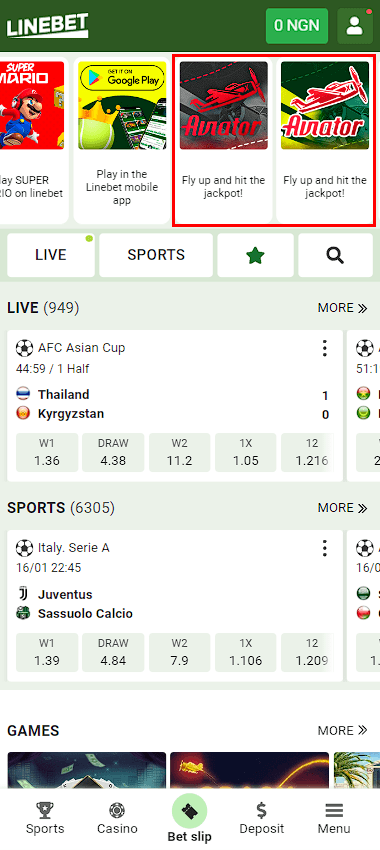Expand MORE in the SPORTS section
The width and height of the screenshot is (380, 850).
coord(343,508)
